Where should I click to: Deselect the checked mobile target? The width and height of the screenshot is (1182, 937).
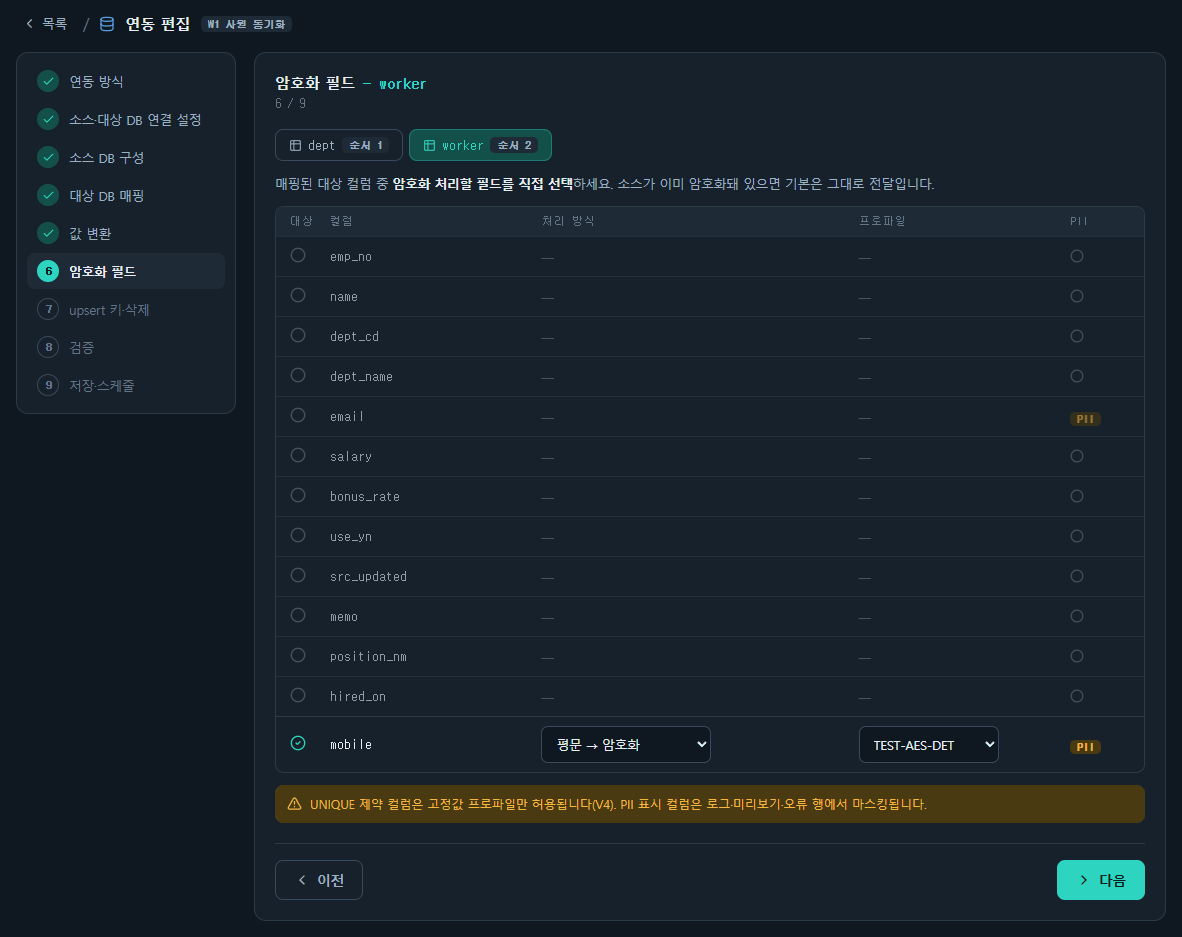[x=298, y=743]
